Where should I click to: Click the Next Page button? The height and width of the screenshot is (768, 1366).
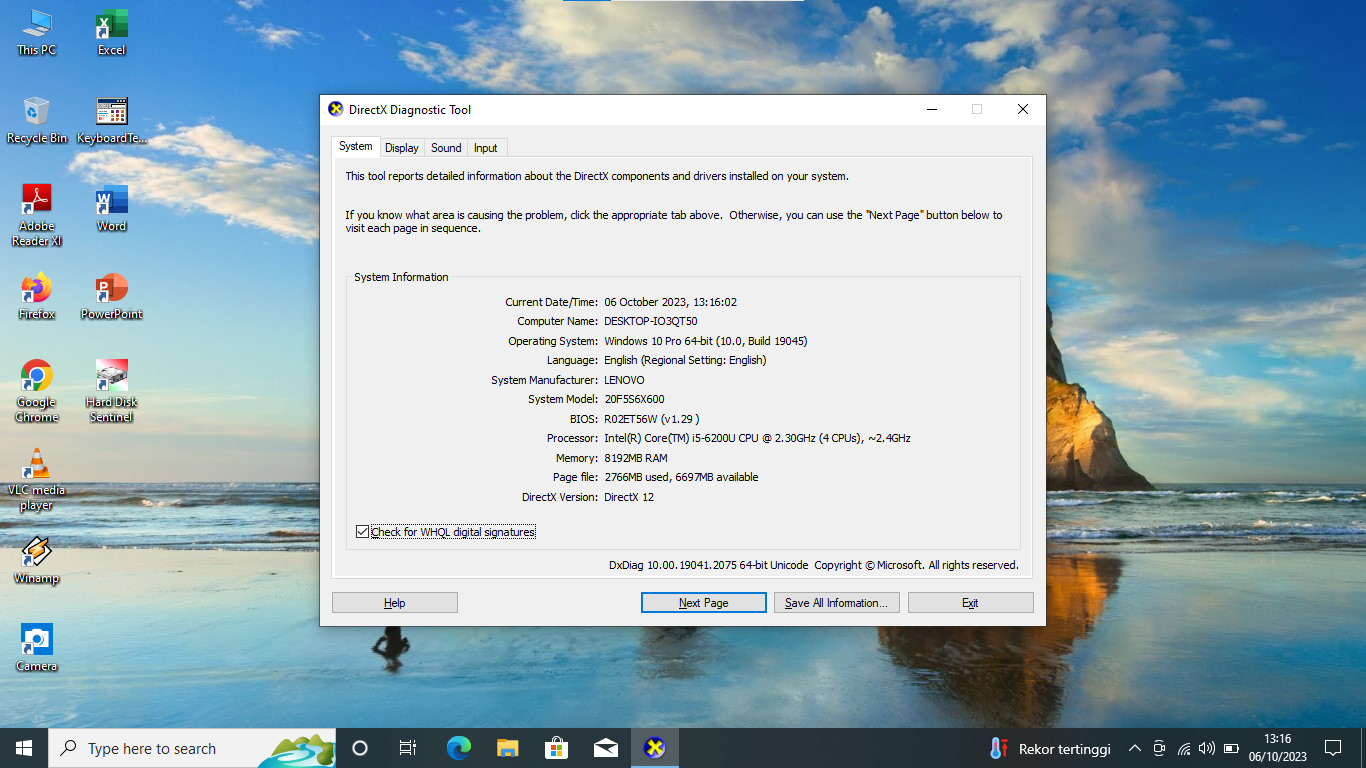coord(703,603)
